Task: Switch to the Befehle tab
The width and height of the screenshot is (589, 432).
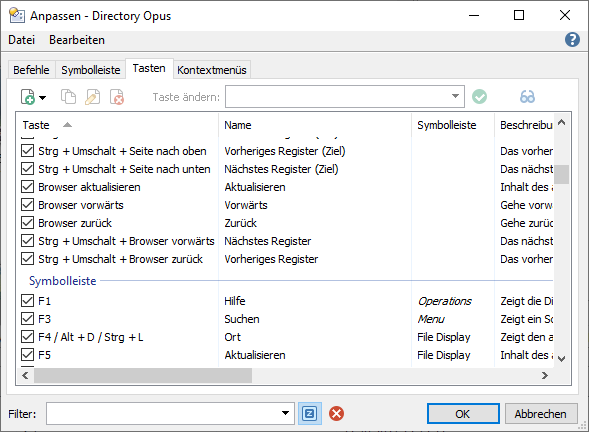Action: click(x=31, y=70)
